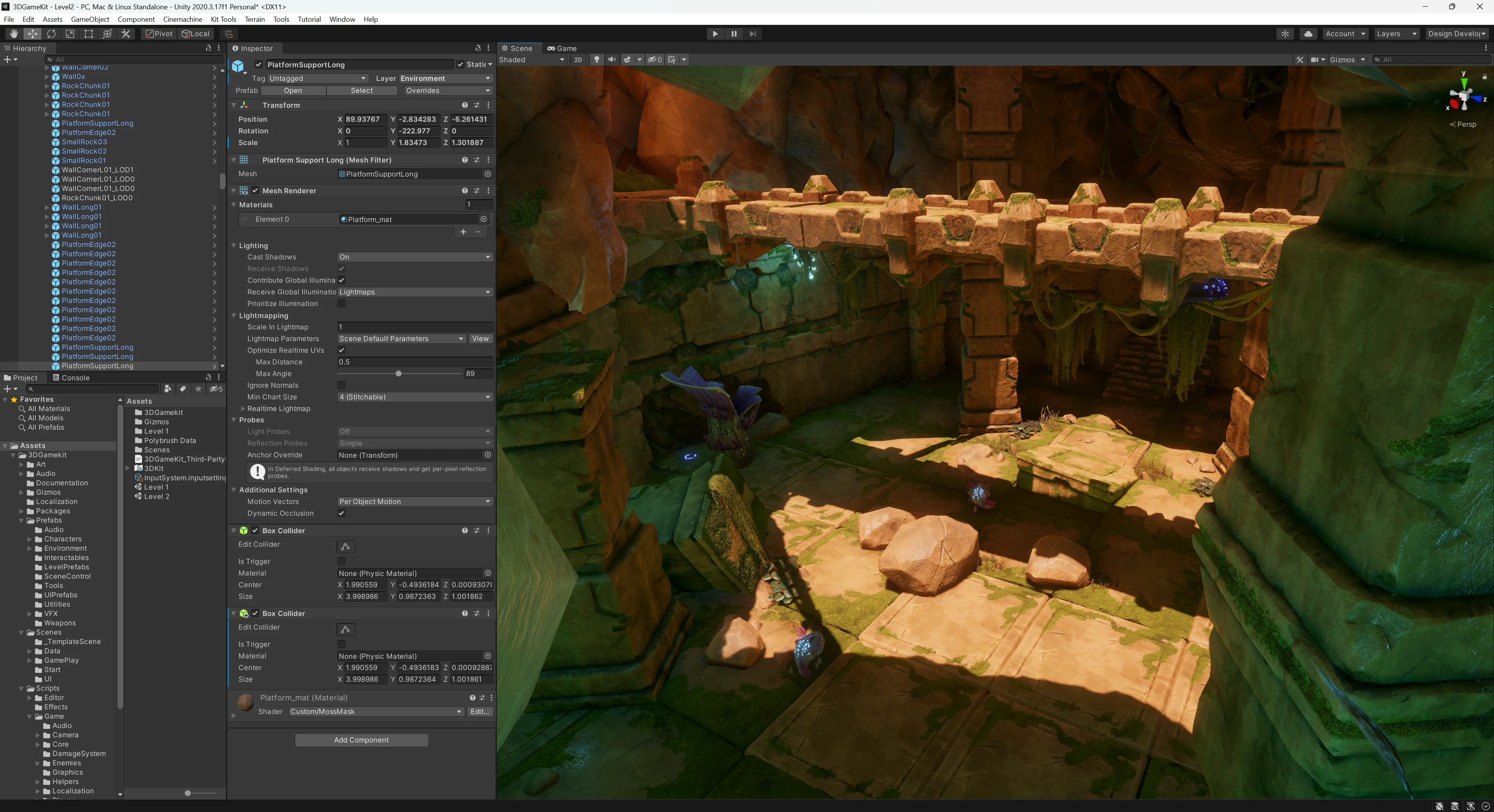1494x812 pixels.
Task: Toggle scene audio speaker icon
Action: [611, 60]
